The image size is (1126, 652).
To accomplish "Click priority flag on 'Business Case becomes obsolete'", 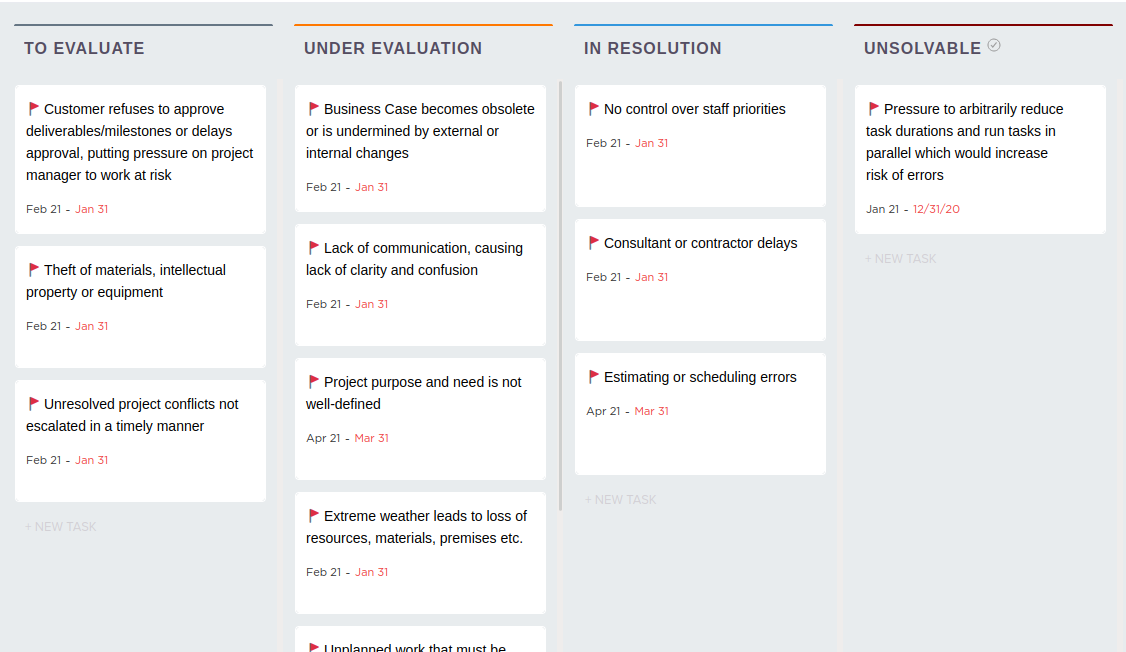I will (314, 109).
